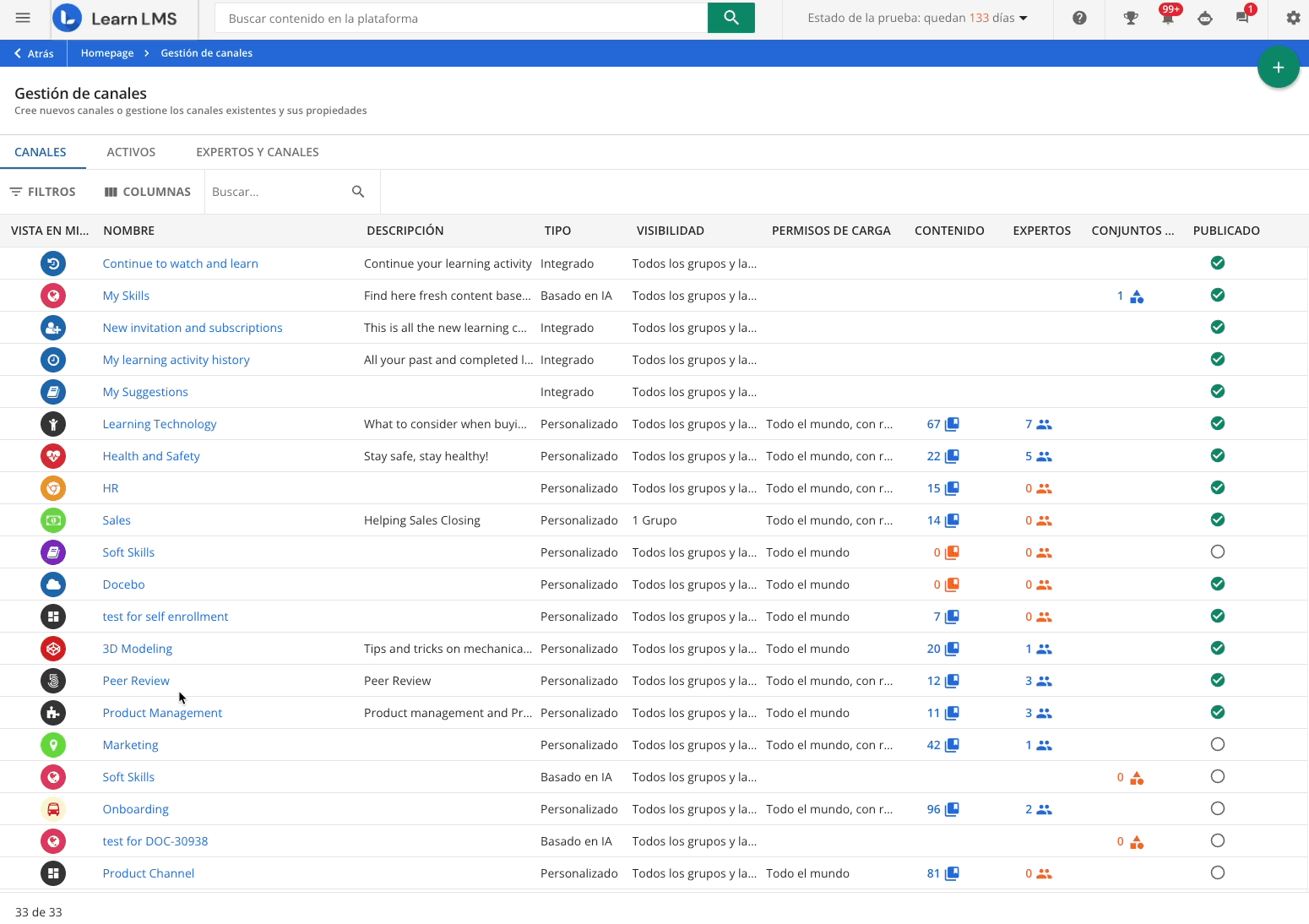The image size is (1309, 924).
Task: Switch to the CANALES tab
Action: pyautogui.click(x=41, y=152)
